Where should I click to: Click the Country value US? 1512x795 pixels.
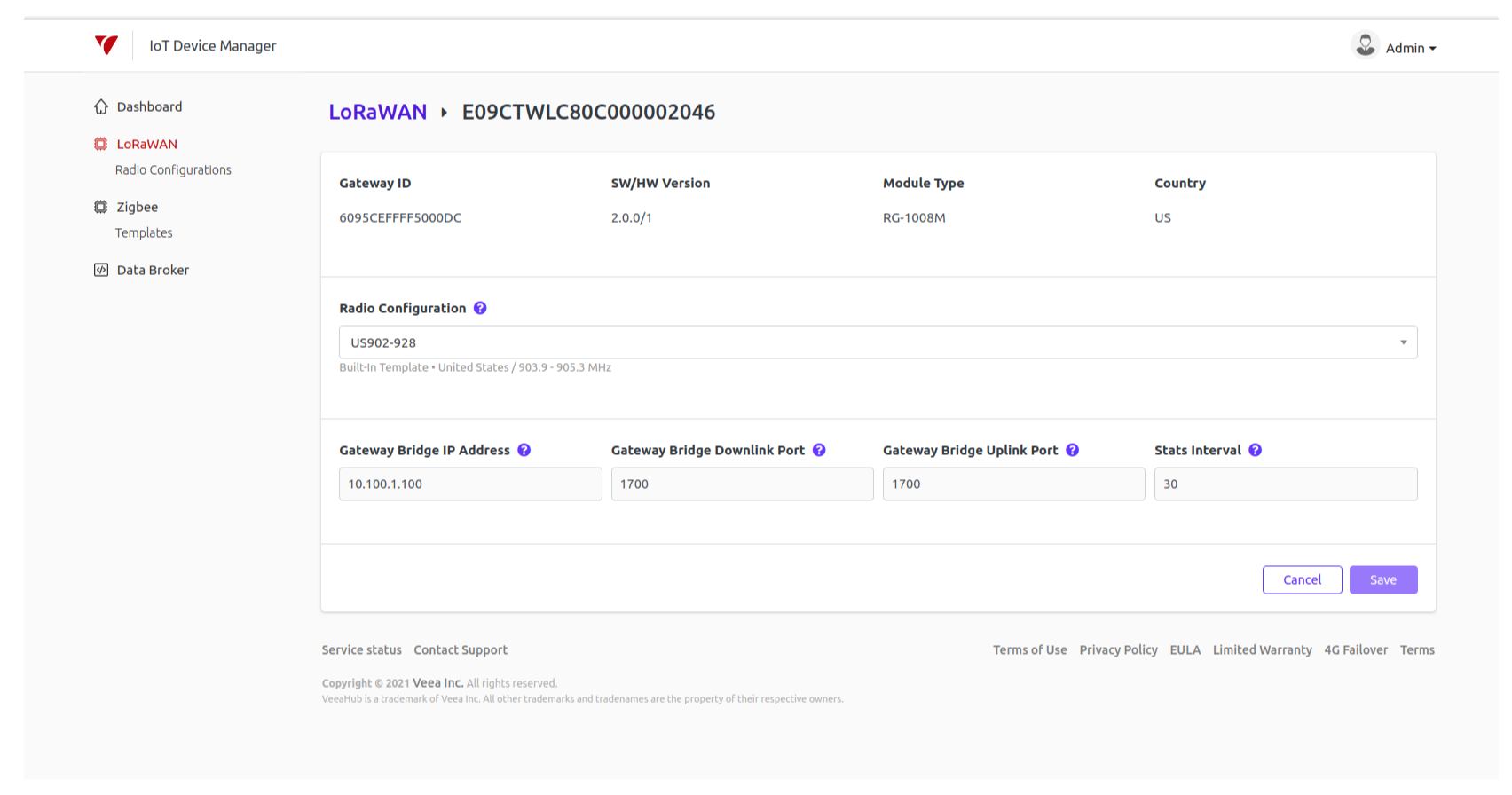pyautogui.click(x=1162, y=217)
